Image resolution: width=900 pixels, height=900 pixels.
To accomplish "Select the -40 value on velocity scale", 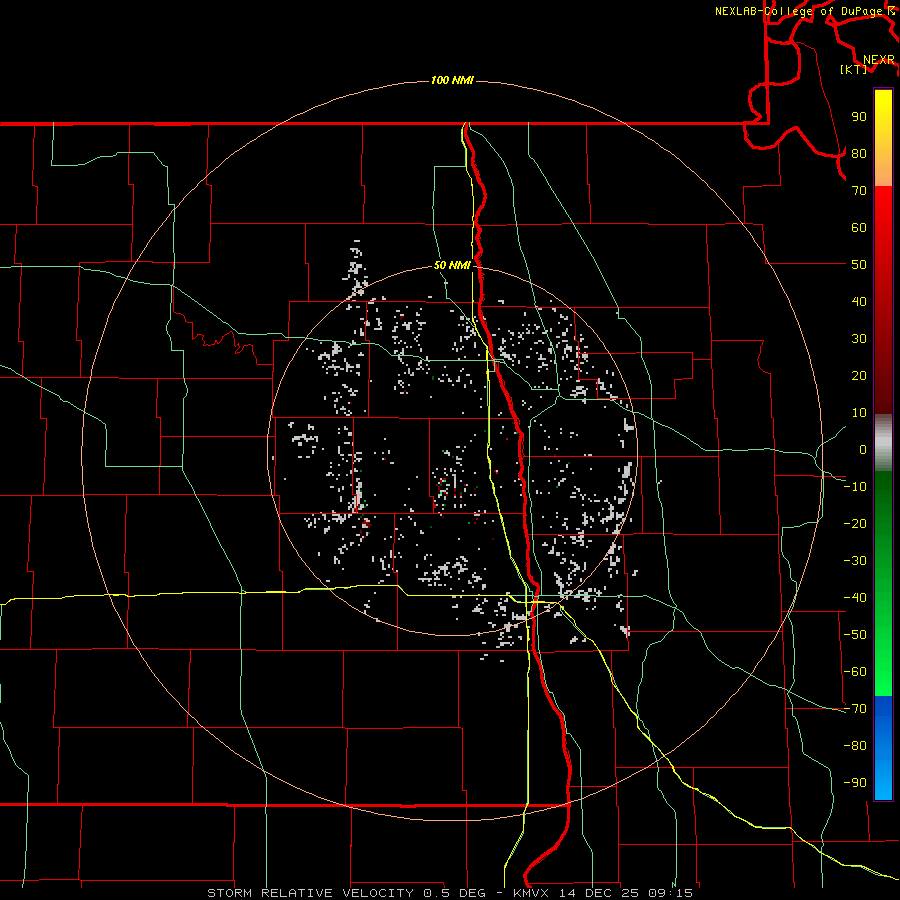I will coord(855,598).
